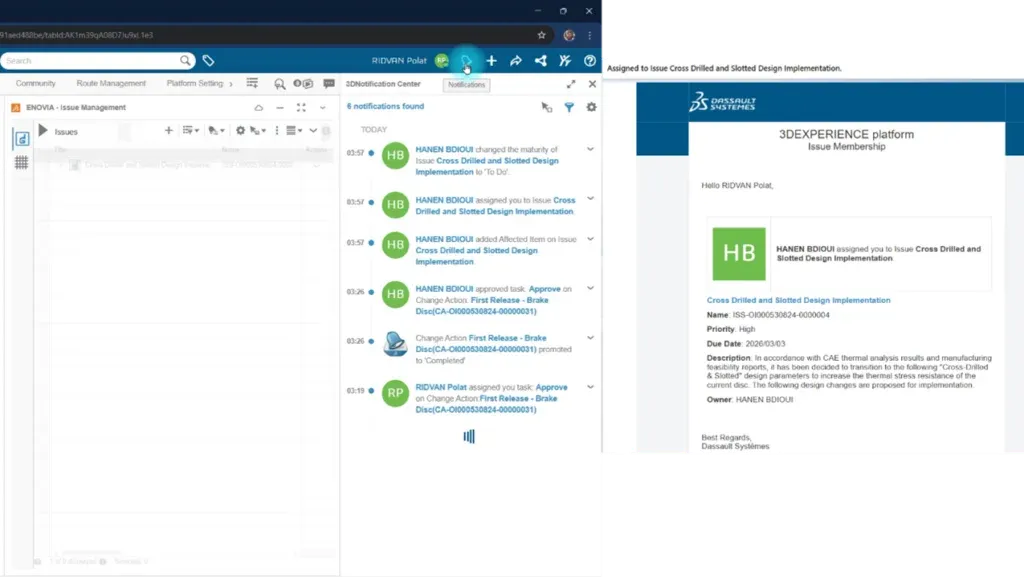Open the browser profile avatar

coord(569,35)
